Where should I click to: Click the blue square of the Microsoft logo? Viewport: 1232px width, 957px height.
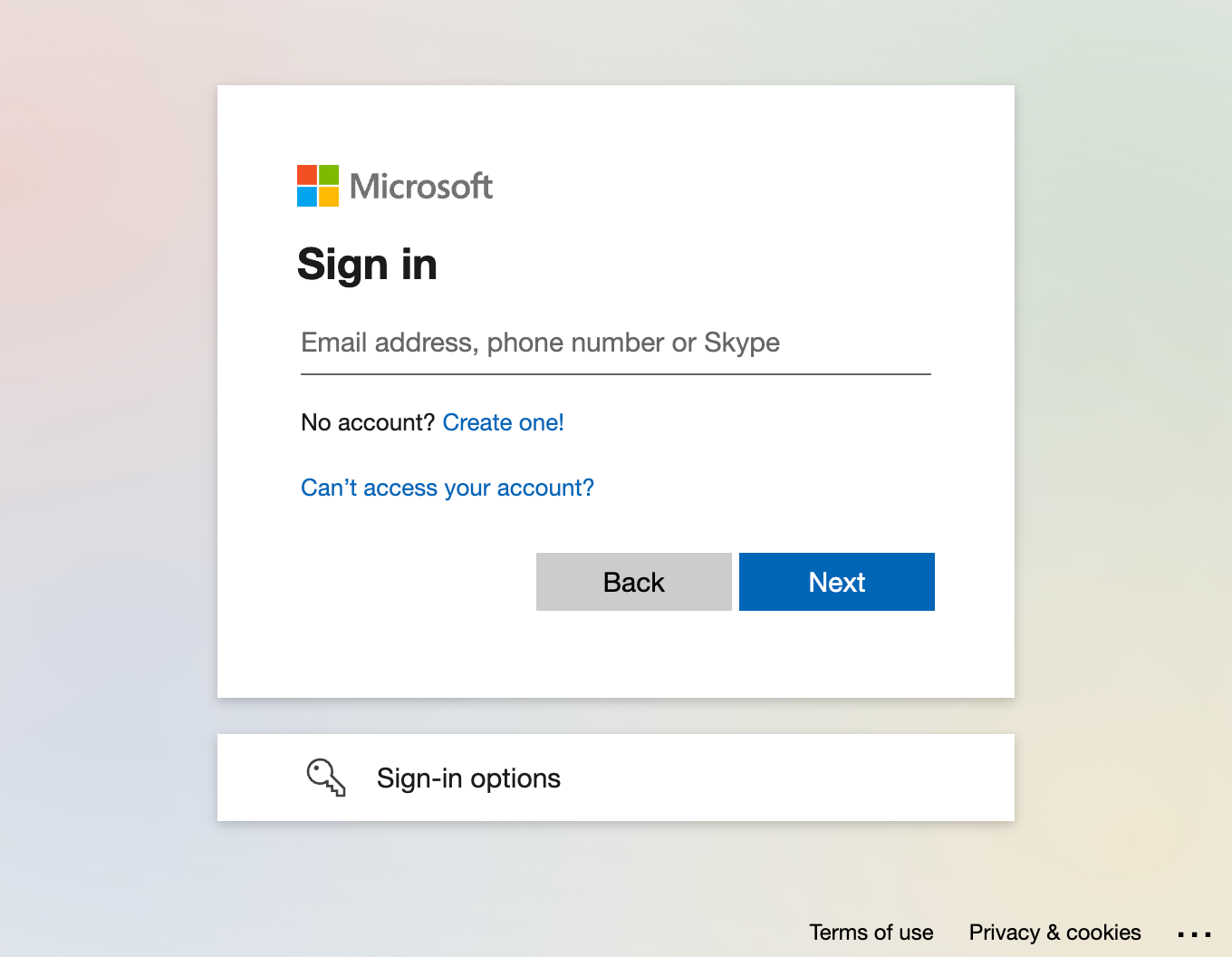(308, 195)
